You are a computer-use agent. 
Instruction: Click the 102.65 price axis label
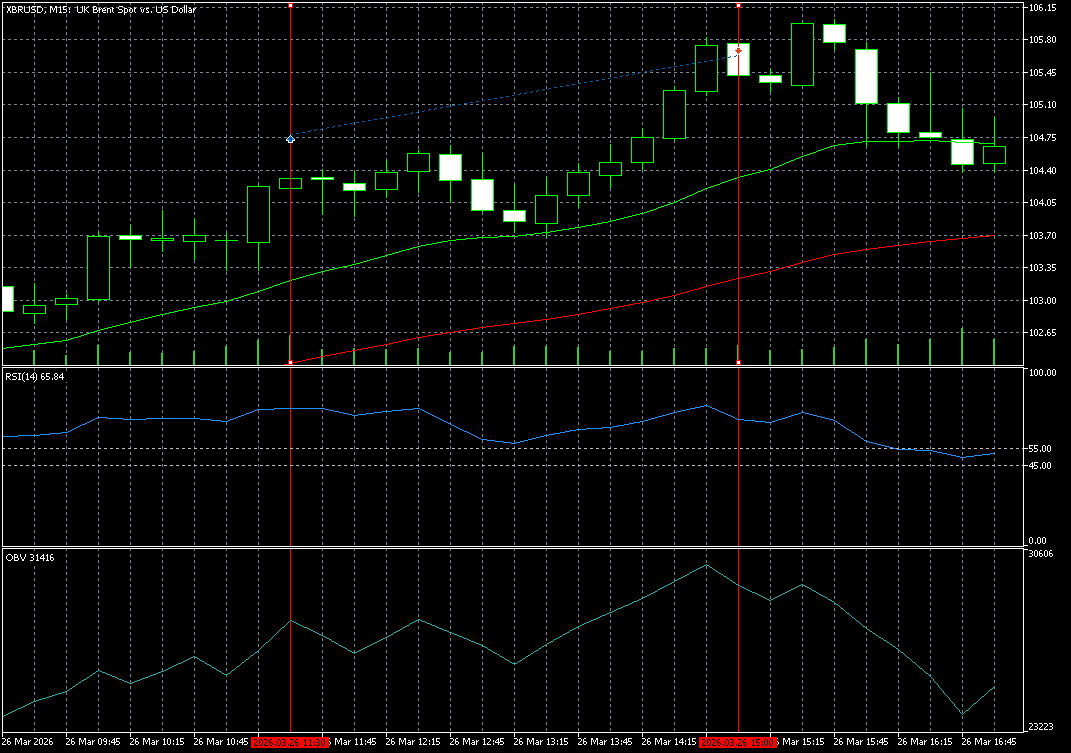pos(1042,333)
